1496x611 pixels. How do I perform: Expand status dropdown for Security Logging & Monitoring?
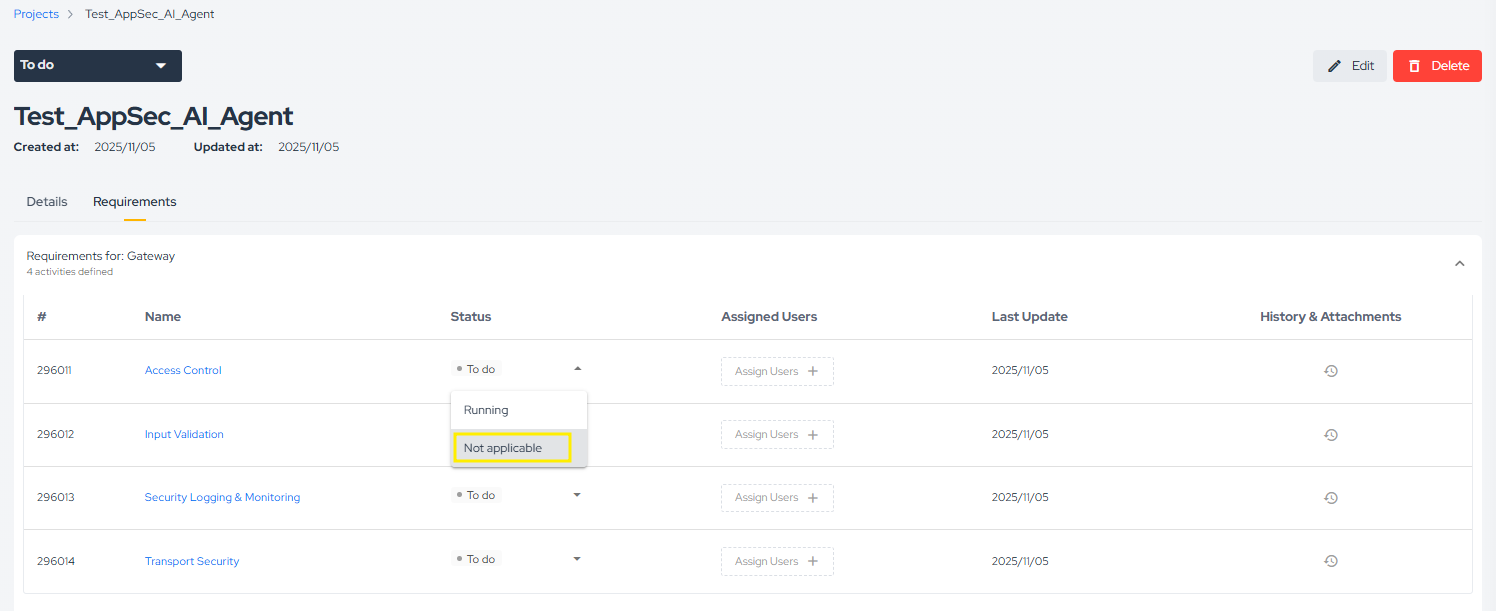click(x=577, y=495)
